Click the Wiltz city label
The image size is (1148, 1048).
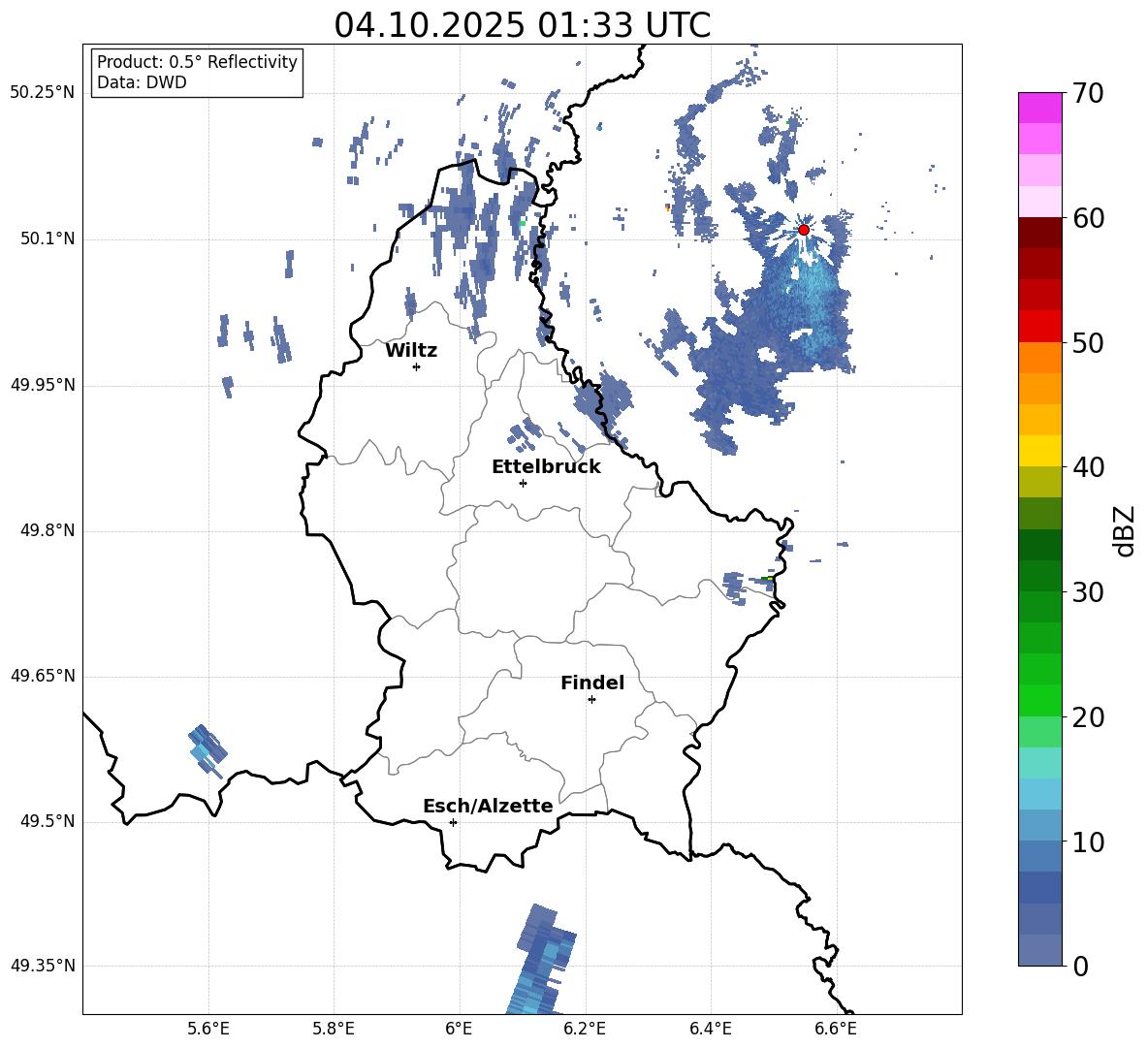click(x=411, y=351)
